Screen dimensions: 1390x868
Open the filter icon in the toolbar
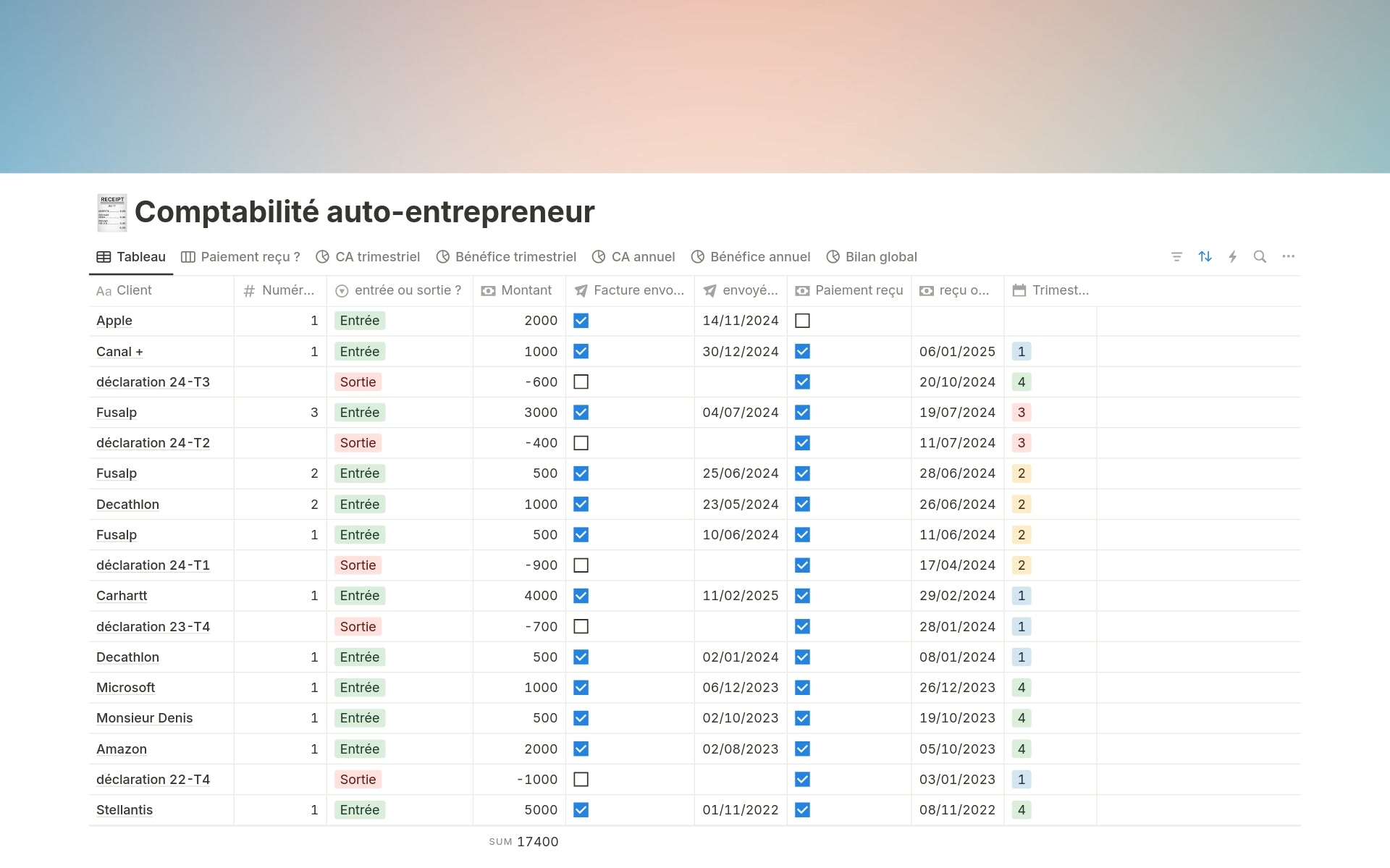pyautogui.click(x=1176, y=257)
